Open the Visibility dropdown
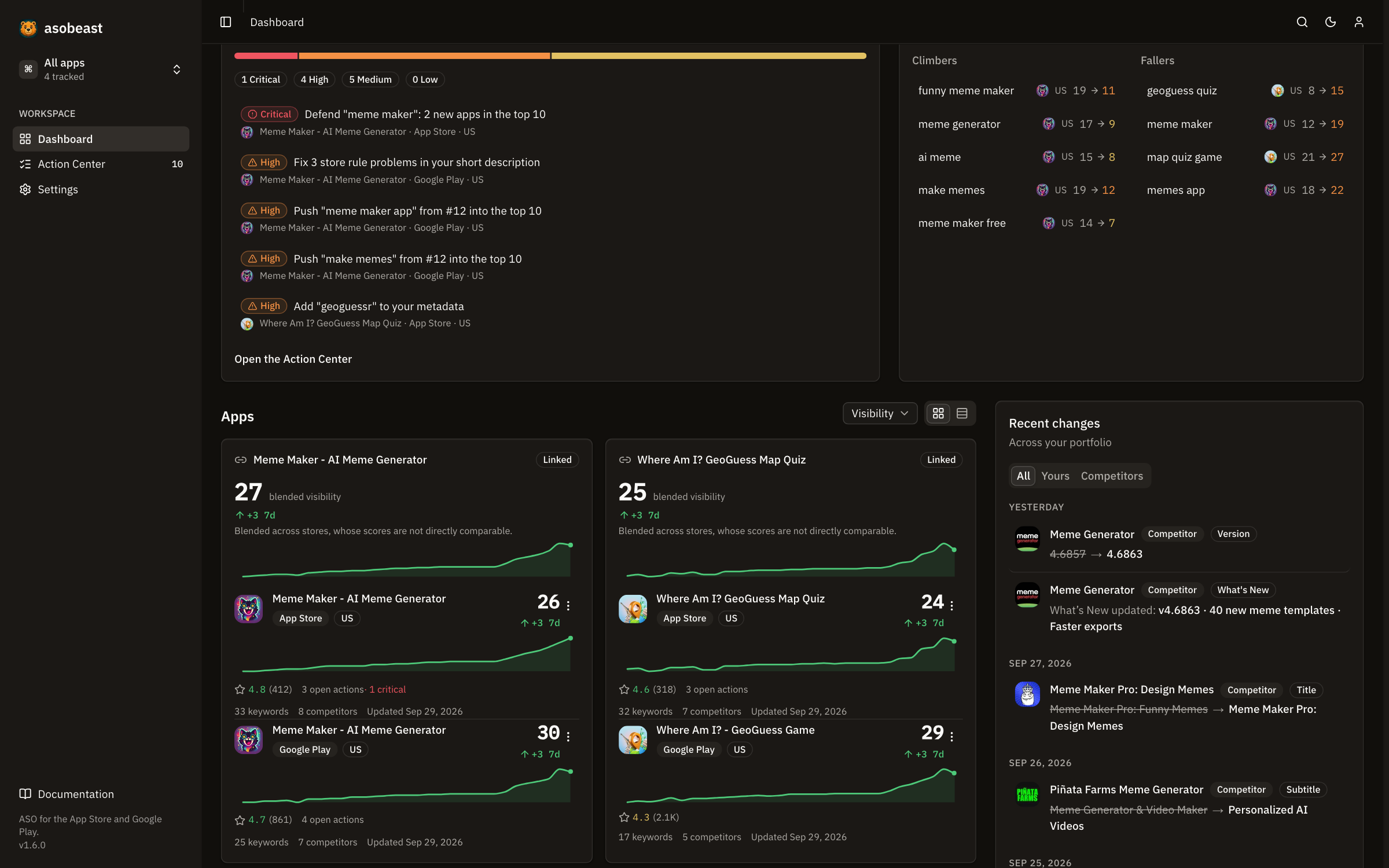This screenshot has height=868, width=1389. click(880, 413)
